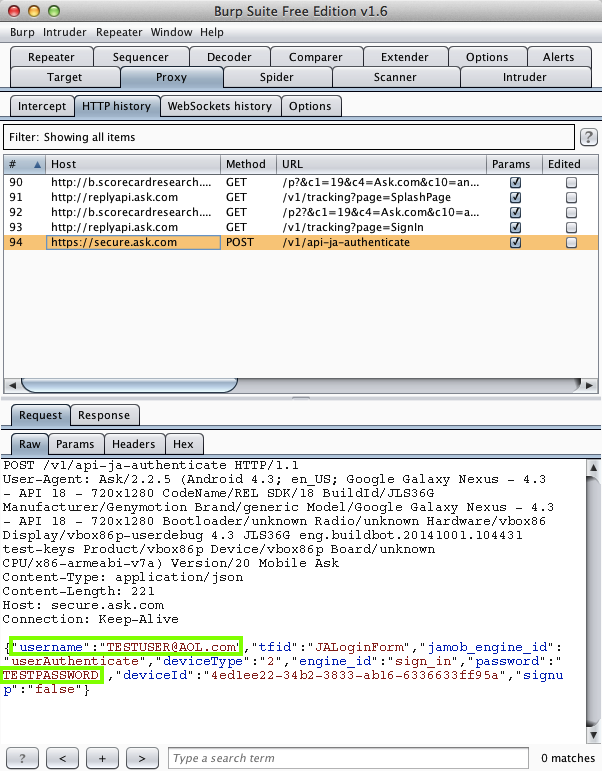Click the up arrow of the request scrollbar

click(593, 468)
